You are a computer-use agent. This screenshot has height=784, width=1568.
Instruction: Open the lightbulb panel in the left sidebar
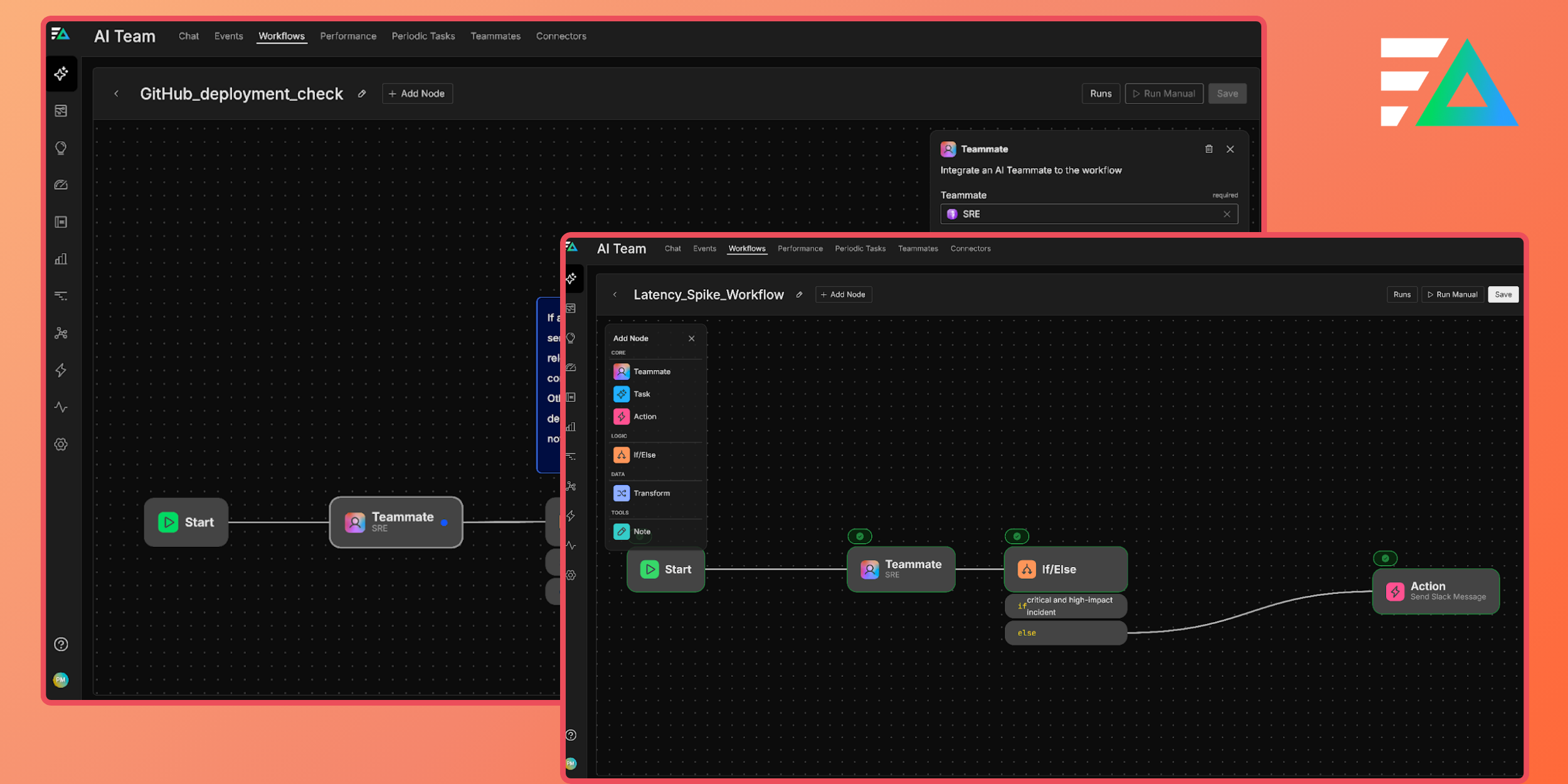click(61, 147)
